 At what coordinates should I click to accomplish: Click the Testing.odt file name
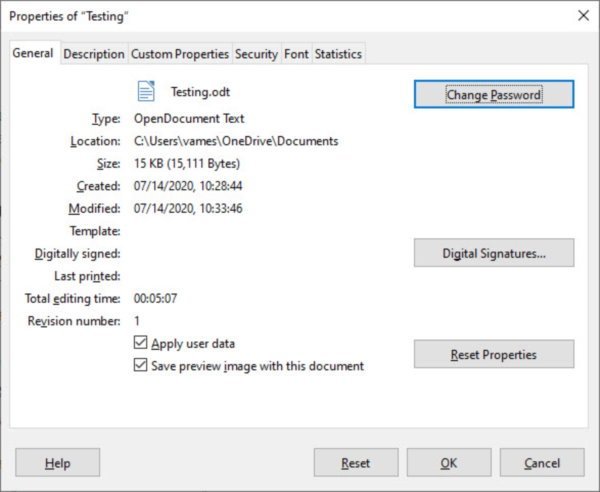(201, 92)
